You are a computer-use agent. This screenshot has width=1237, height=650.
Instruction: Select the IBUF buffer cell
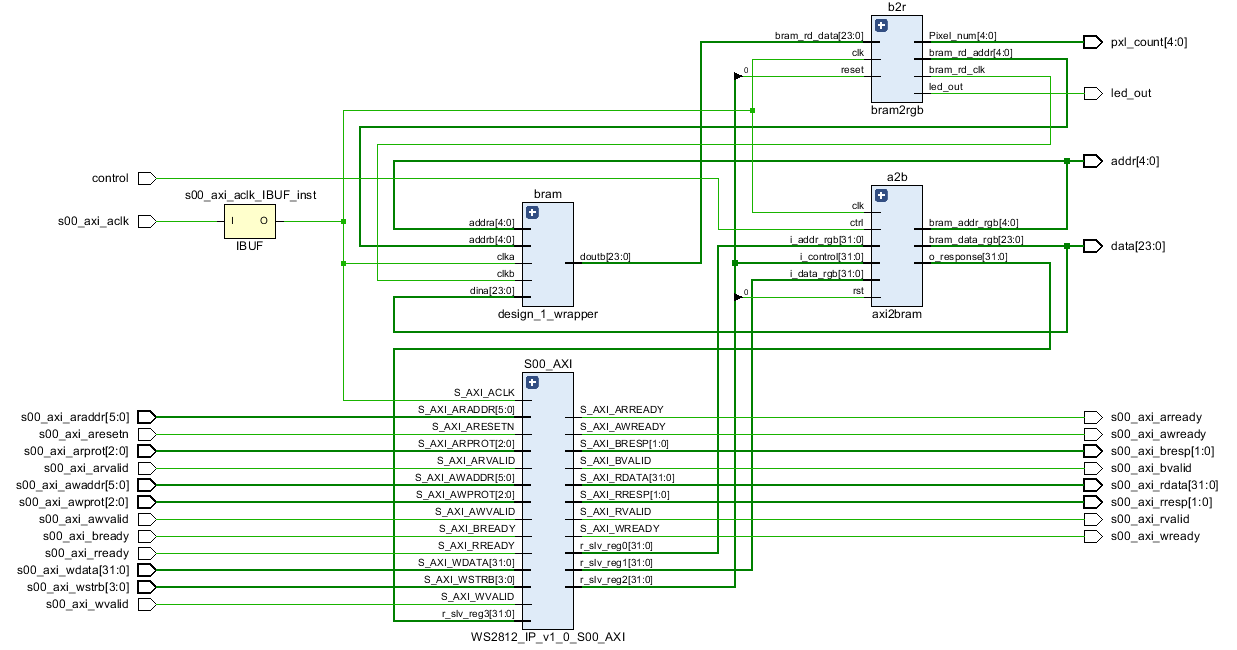click(249, 220)
